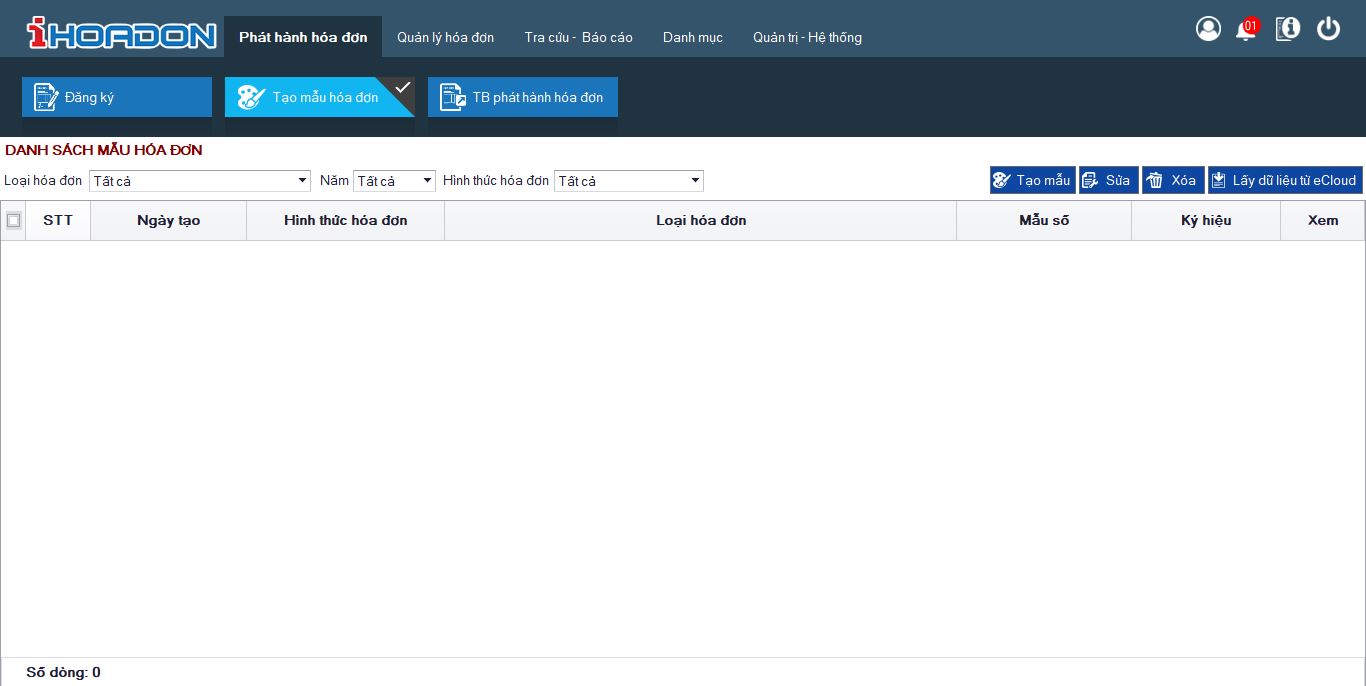The height and width of the screenshot is (686, 1366).
Task: Click the power logout icon
Action: (x=1328, y=29)
